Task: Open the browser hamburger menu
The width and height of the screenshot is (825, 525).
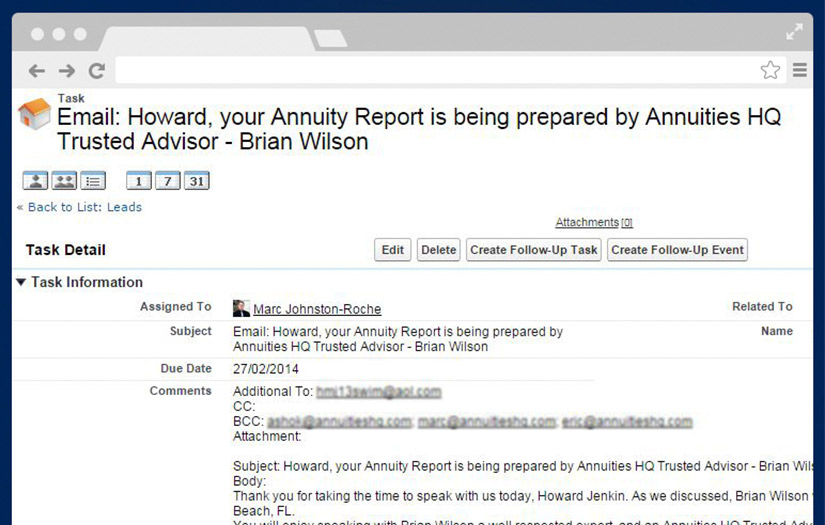Action: click(800, 70)
